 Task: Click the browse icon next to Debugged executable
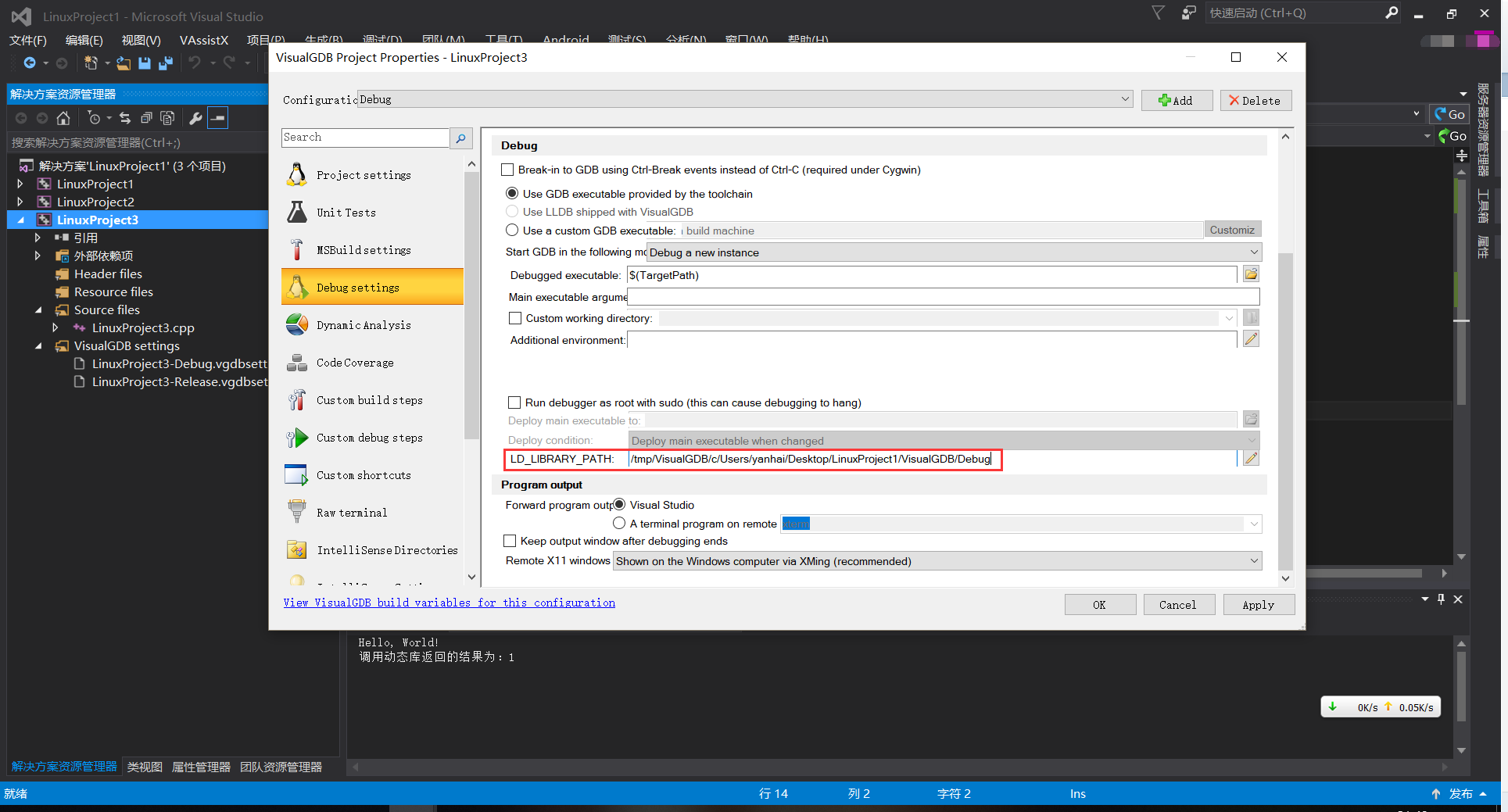tap(1250, 274)
